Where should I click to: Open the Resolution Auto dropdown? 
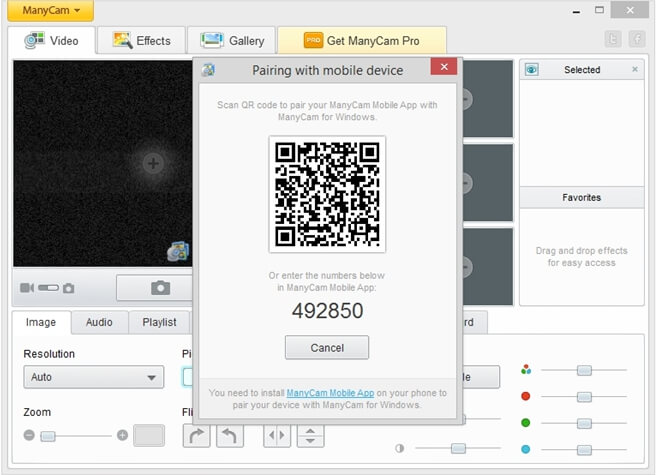coord(94,377)
